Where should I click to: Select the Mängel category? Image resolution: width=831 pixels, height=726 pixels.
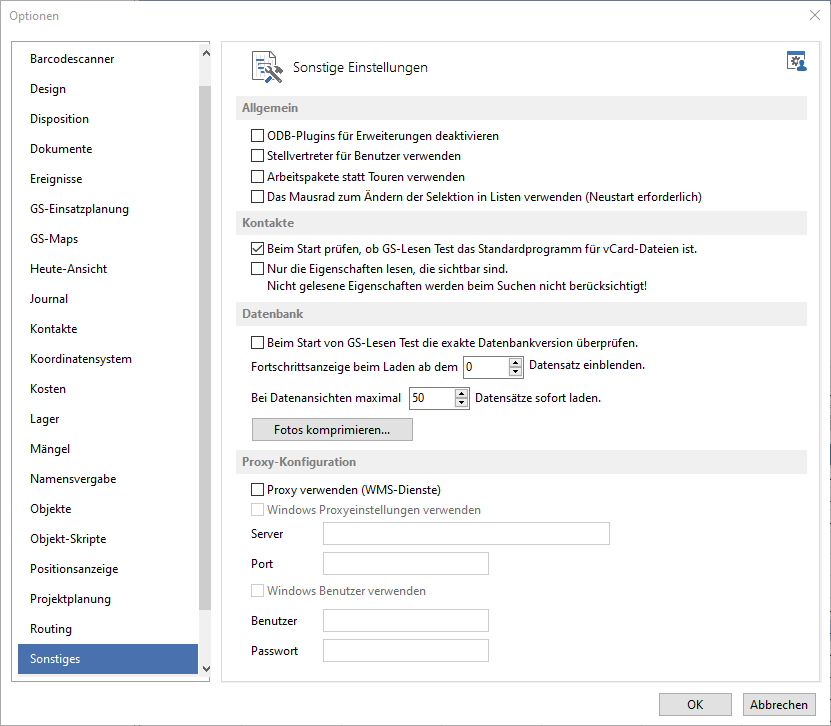[x=108, y=449]
